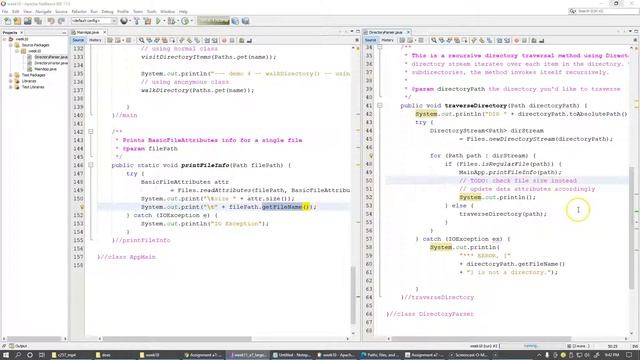This screenshot has height=360, width=640.
Task: Open the Tools menu
Action: [151, 11]
